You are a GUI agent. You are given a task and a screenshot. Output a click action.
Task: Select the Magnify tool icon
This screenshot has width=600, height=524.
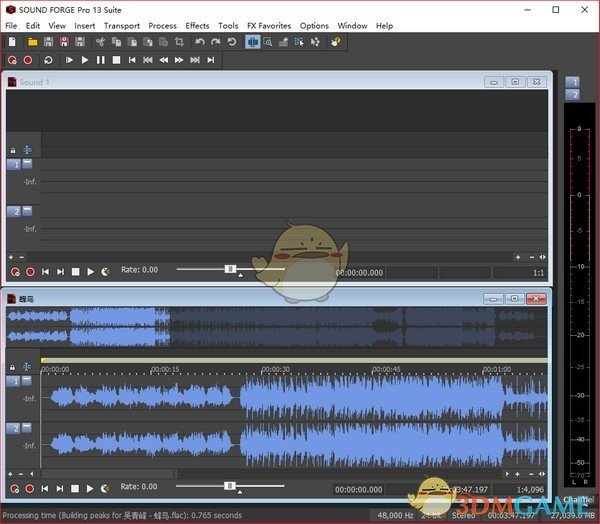[x=268, y=42]
